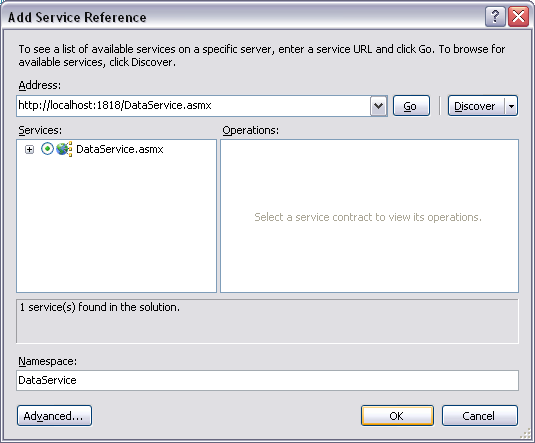Click the Namespace text field

[267, 380]
